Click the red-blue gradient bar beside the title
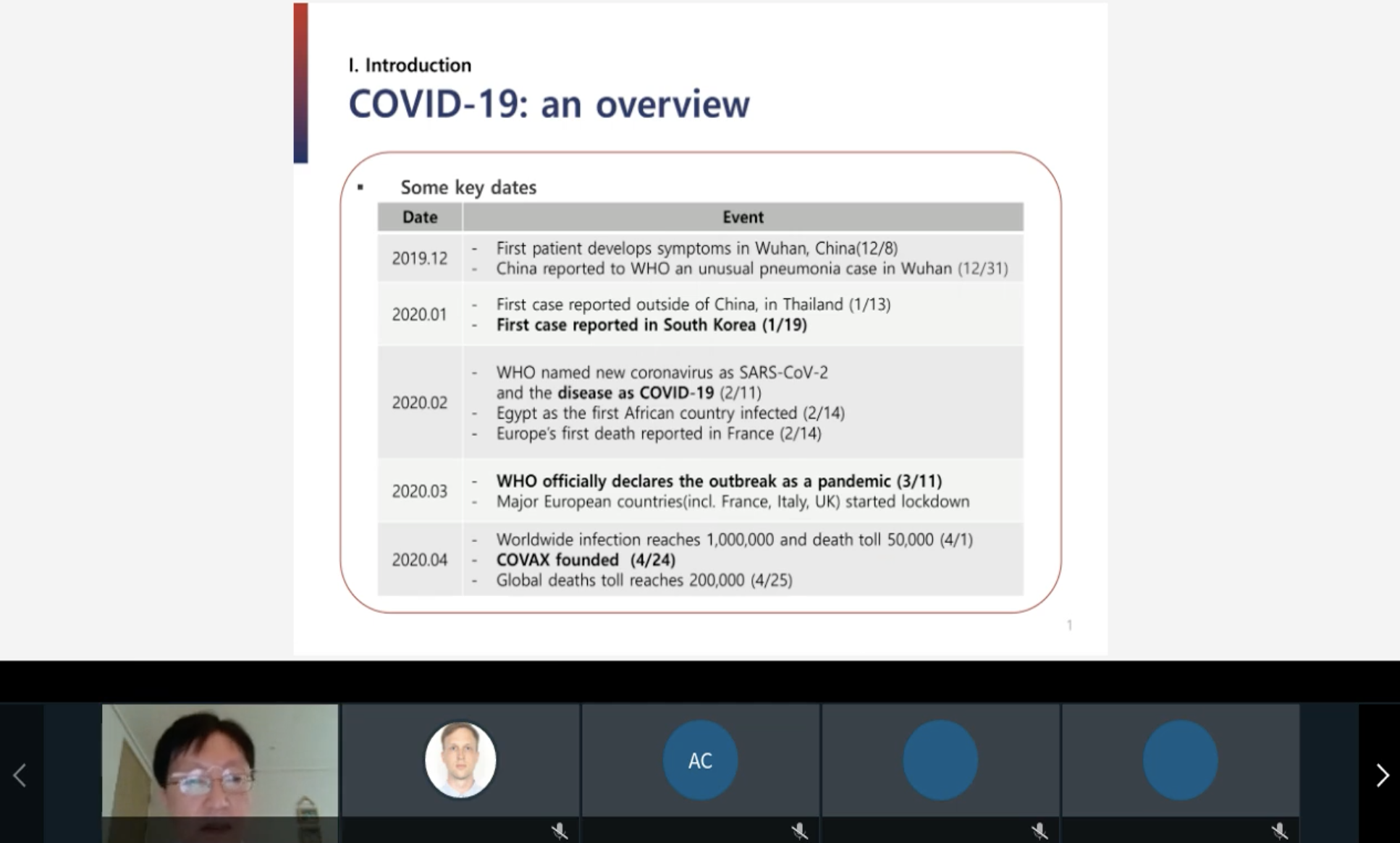Viewport: 1400px width, 843px height. coord(300,83)
